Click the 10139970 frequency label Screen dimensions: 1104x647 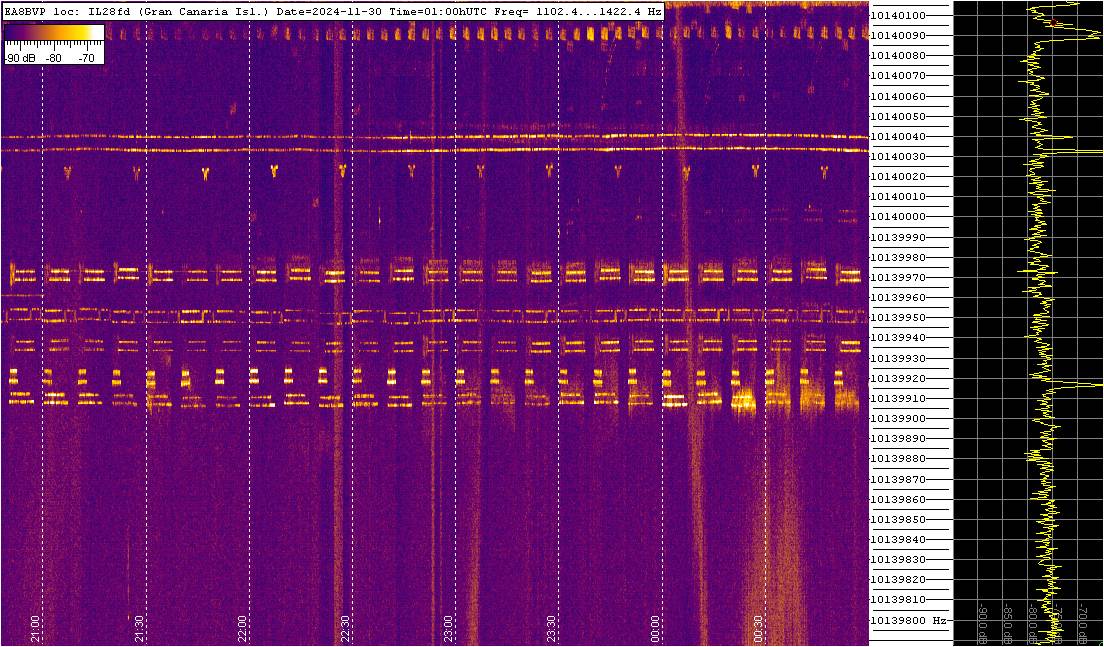coord(898,277)
